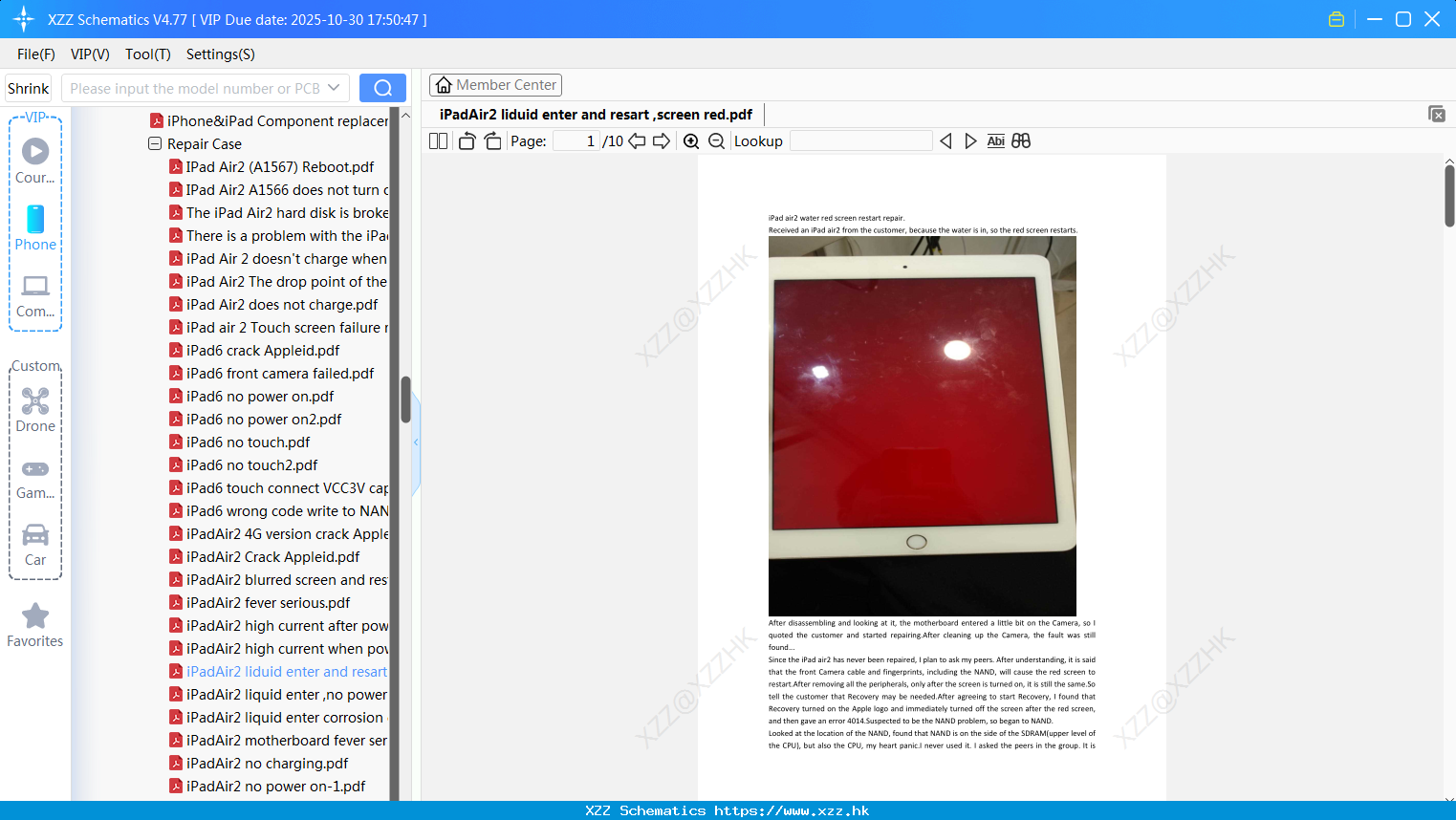Screen dimensions: 1456x820
Task: Go to next page arrow
Action: 662,141
